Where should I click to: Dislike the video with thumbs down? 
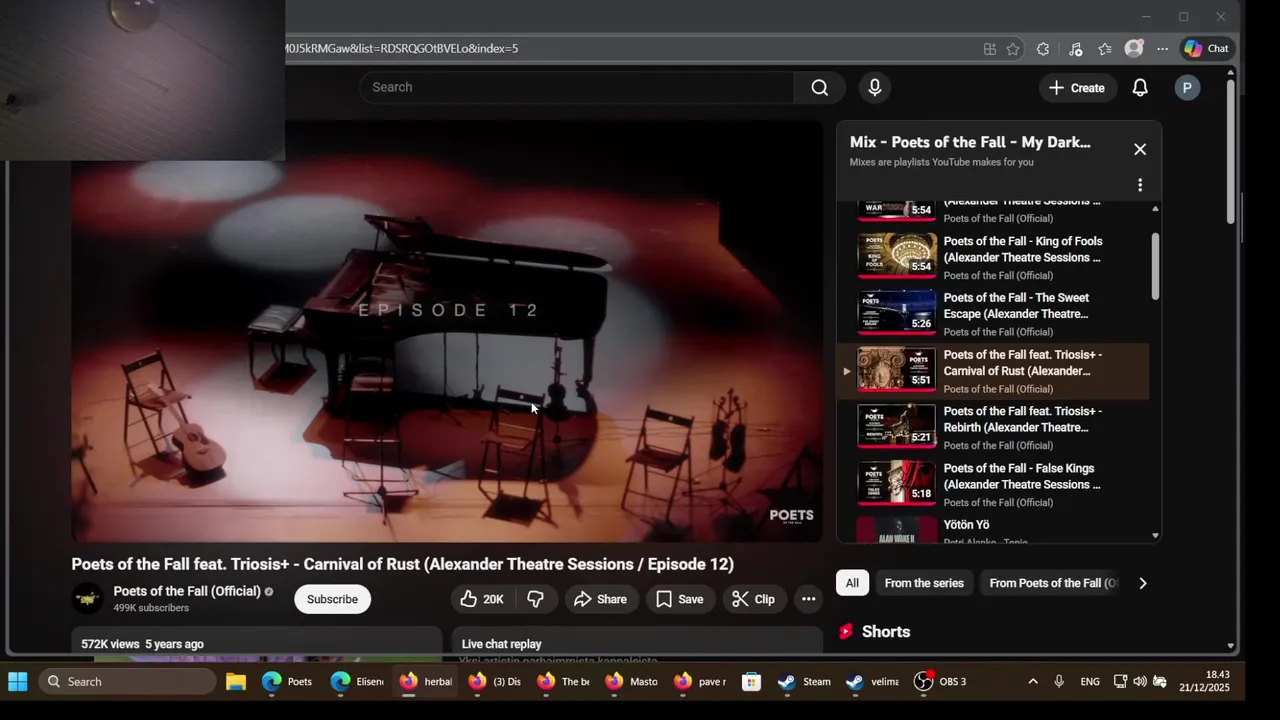tap(536, 599)
